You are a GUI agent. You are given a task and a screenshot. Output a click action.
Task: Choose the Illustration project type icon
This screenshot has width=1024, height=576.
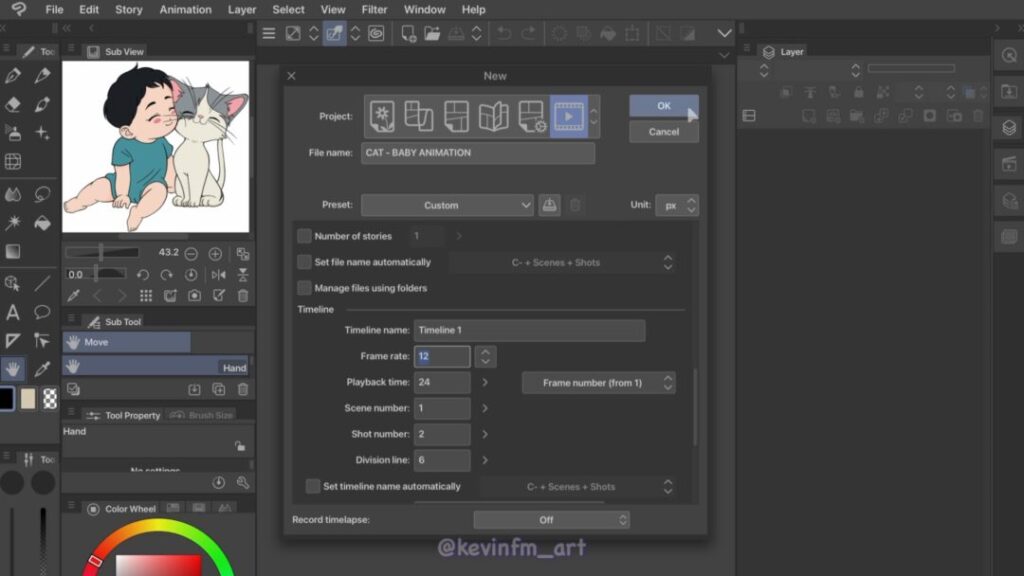click(382, 116)
